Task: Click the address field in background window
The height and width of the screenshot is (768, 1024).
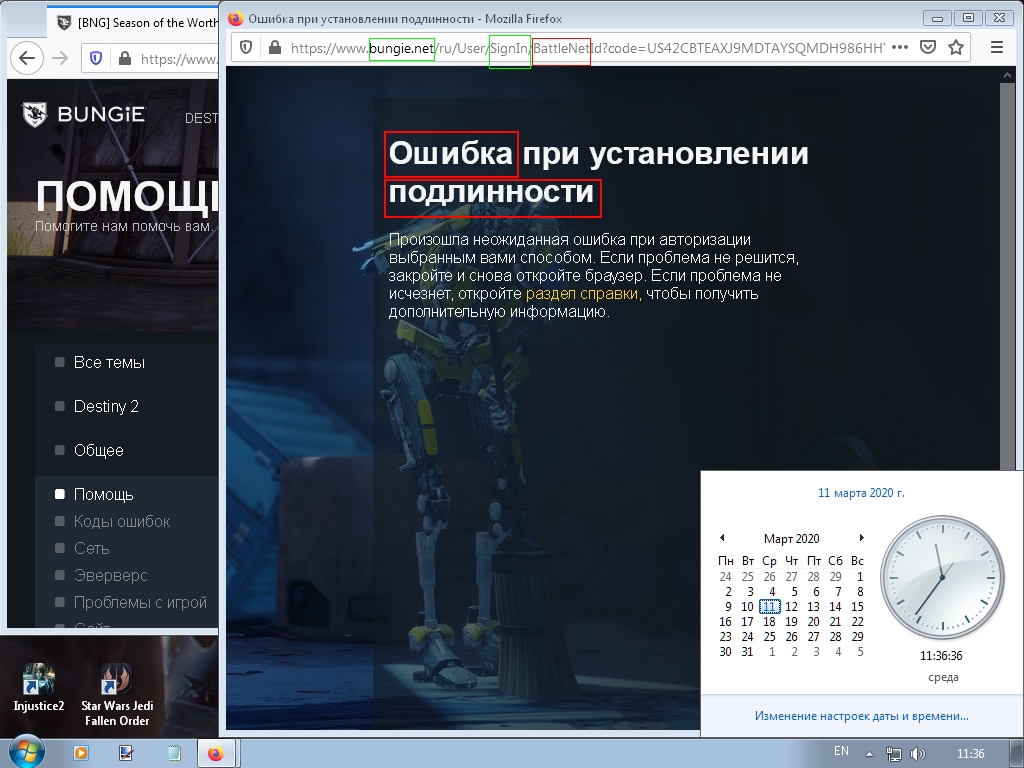Action: [178, 59]
